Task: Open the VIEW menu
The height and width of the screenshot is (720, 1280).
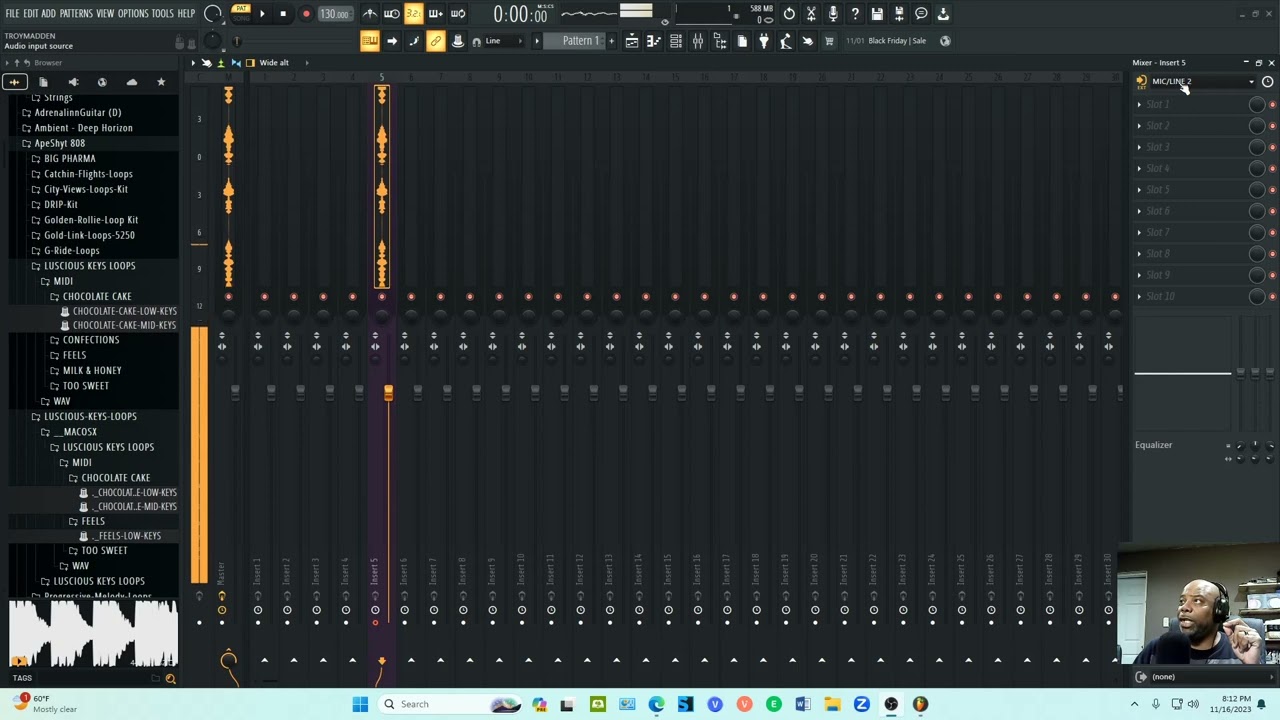Action: 105,14
